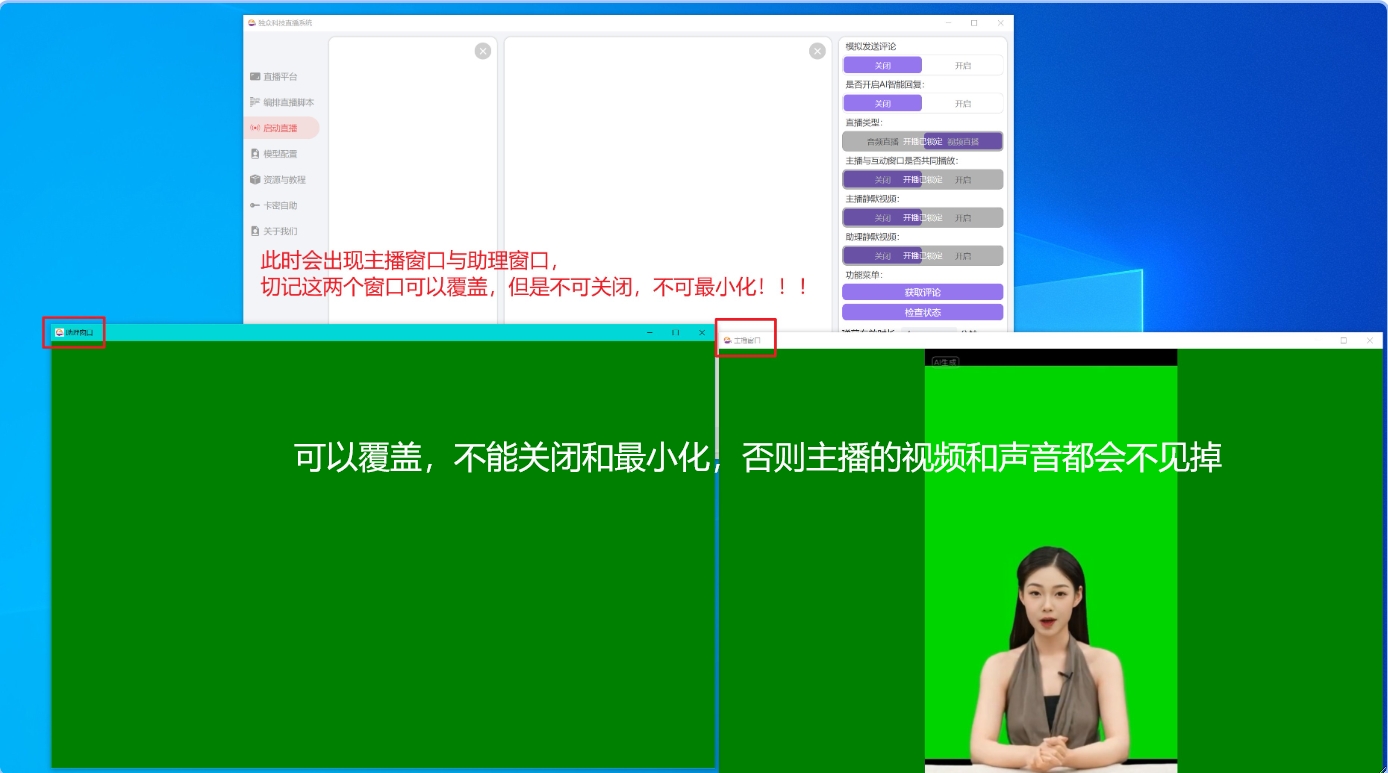Open the 模型配置 sidebar section
Viewport: 1388px width, 773px height.
[x=281, y=154]
